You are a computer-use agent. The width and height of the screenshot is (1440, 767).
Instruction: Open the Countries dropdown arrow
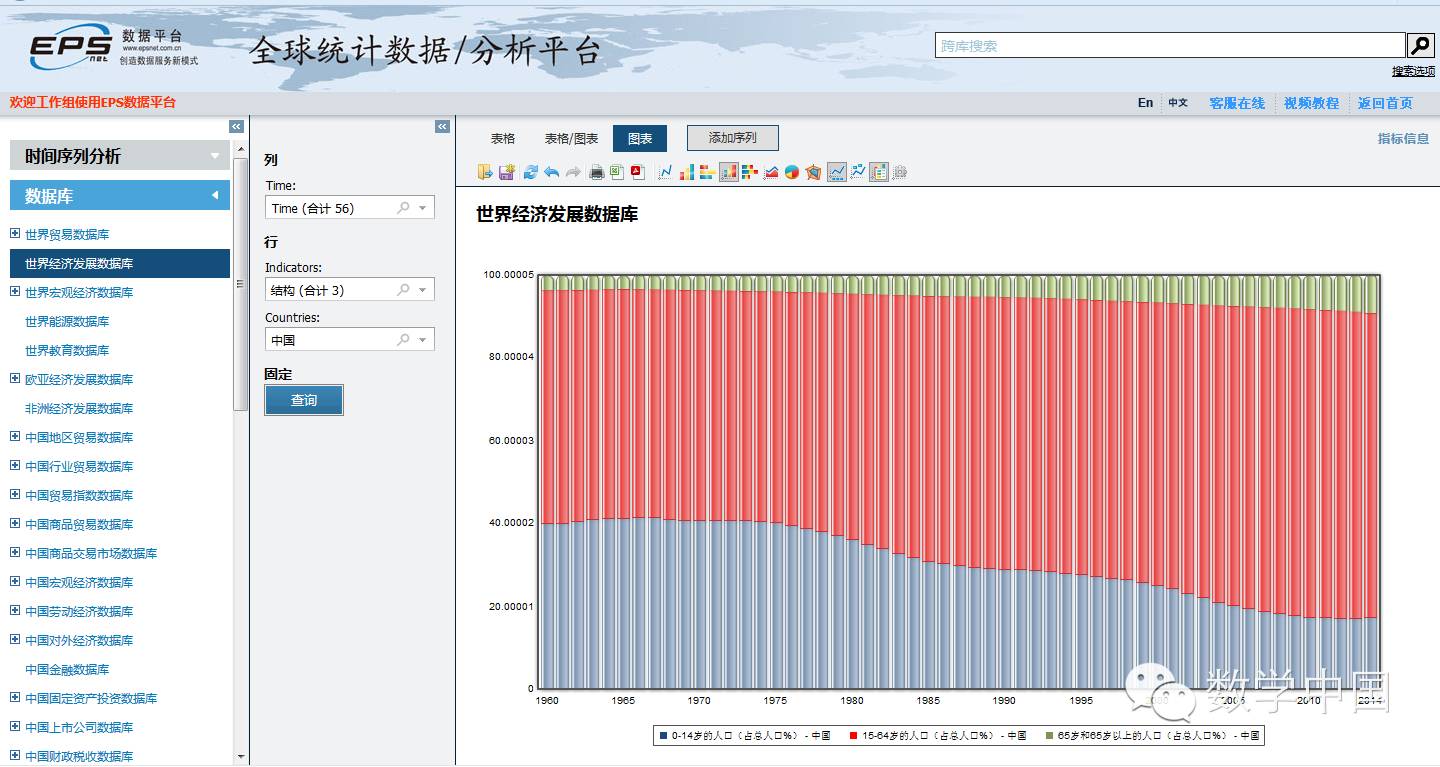pyautogui.click(x=423, y=340)
